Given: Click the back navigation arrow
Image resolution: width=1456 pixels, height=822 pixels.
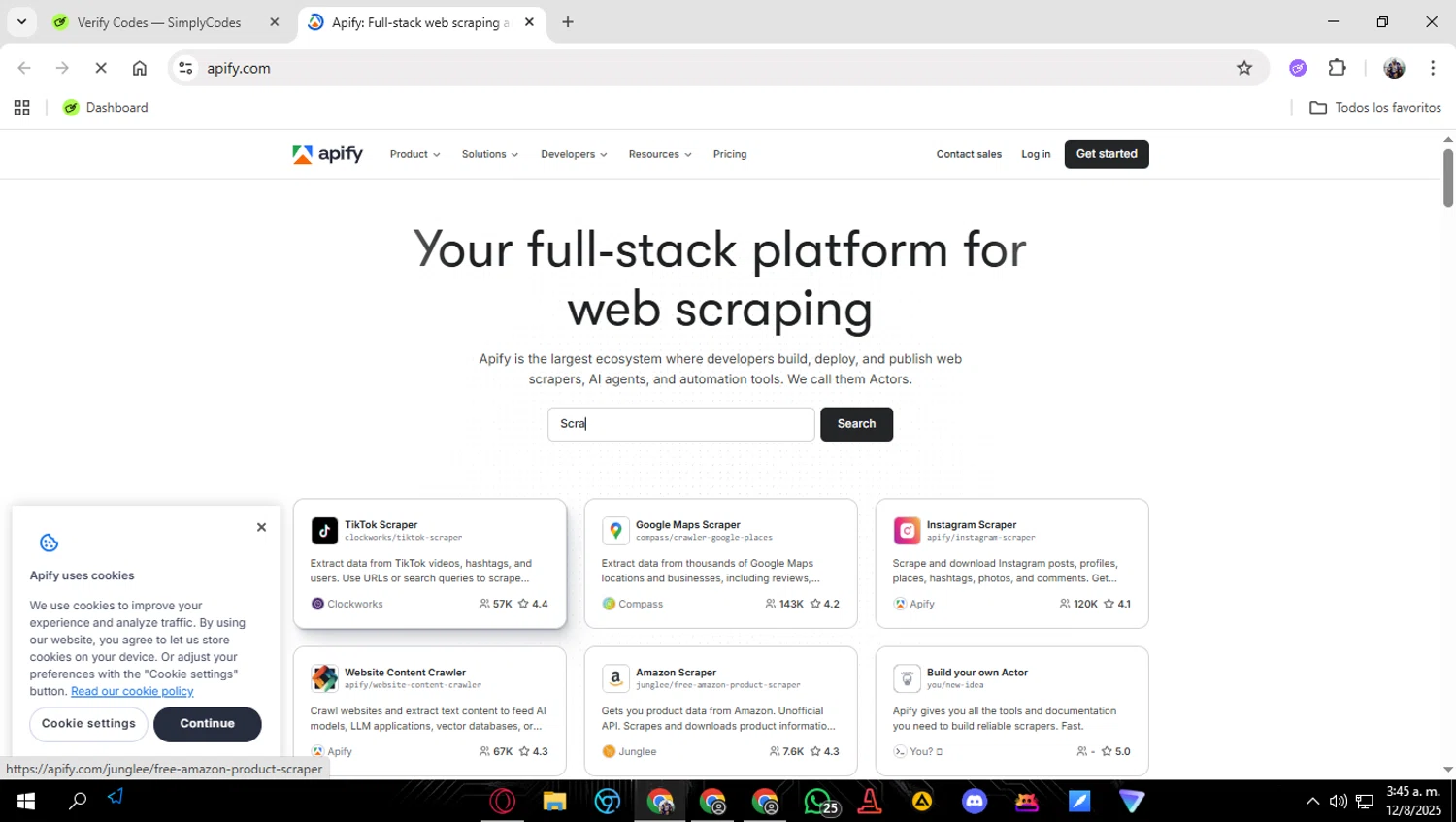Looking at the screenshot, I should point(24,68).
